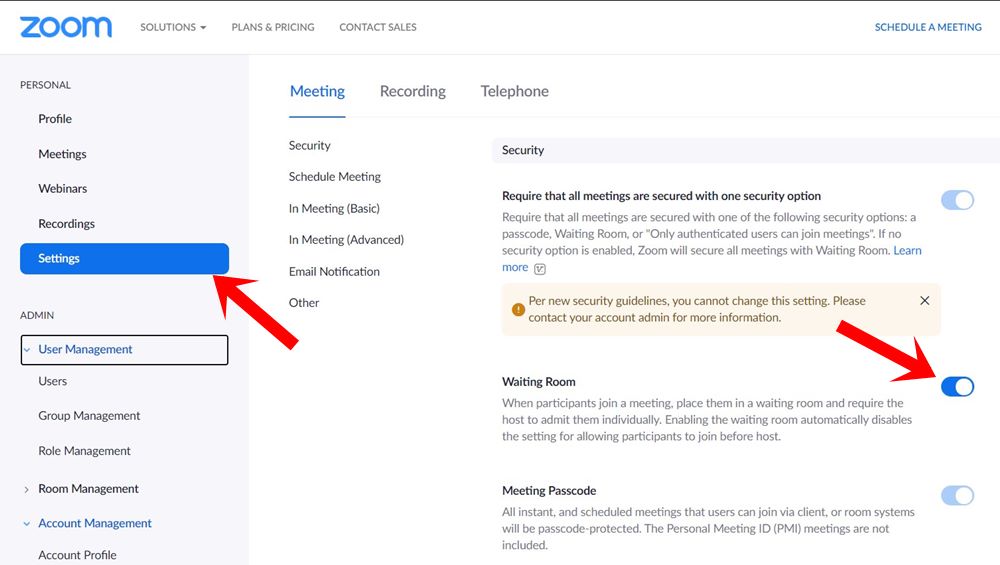Jump to Schedule Meeting section
The image size is (1000, 565).
click(x=334, y=177)
